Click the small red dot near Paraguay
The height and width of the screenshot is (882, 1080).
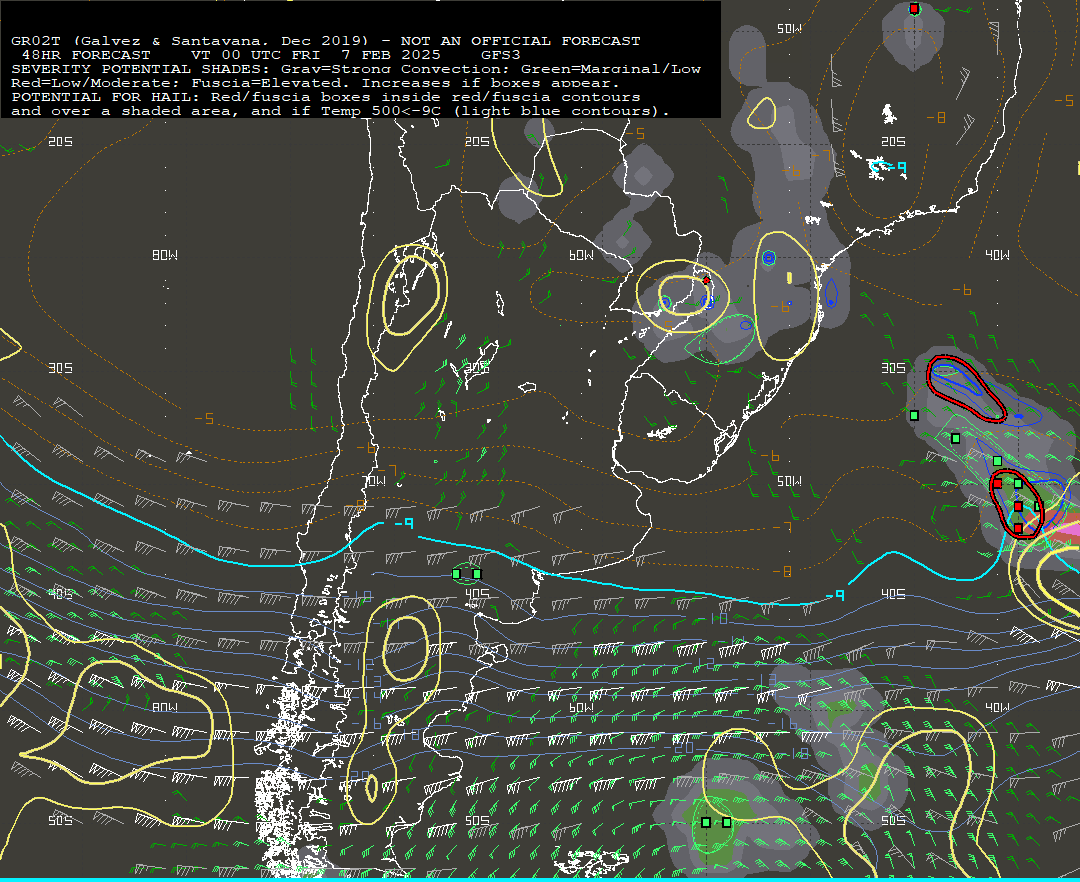(x=706, y=280)
